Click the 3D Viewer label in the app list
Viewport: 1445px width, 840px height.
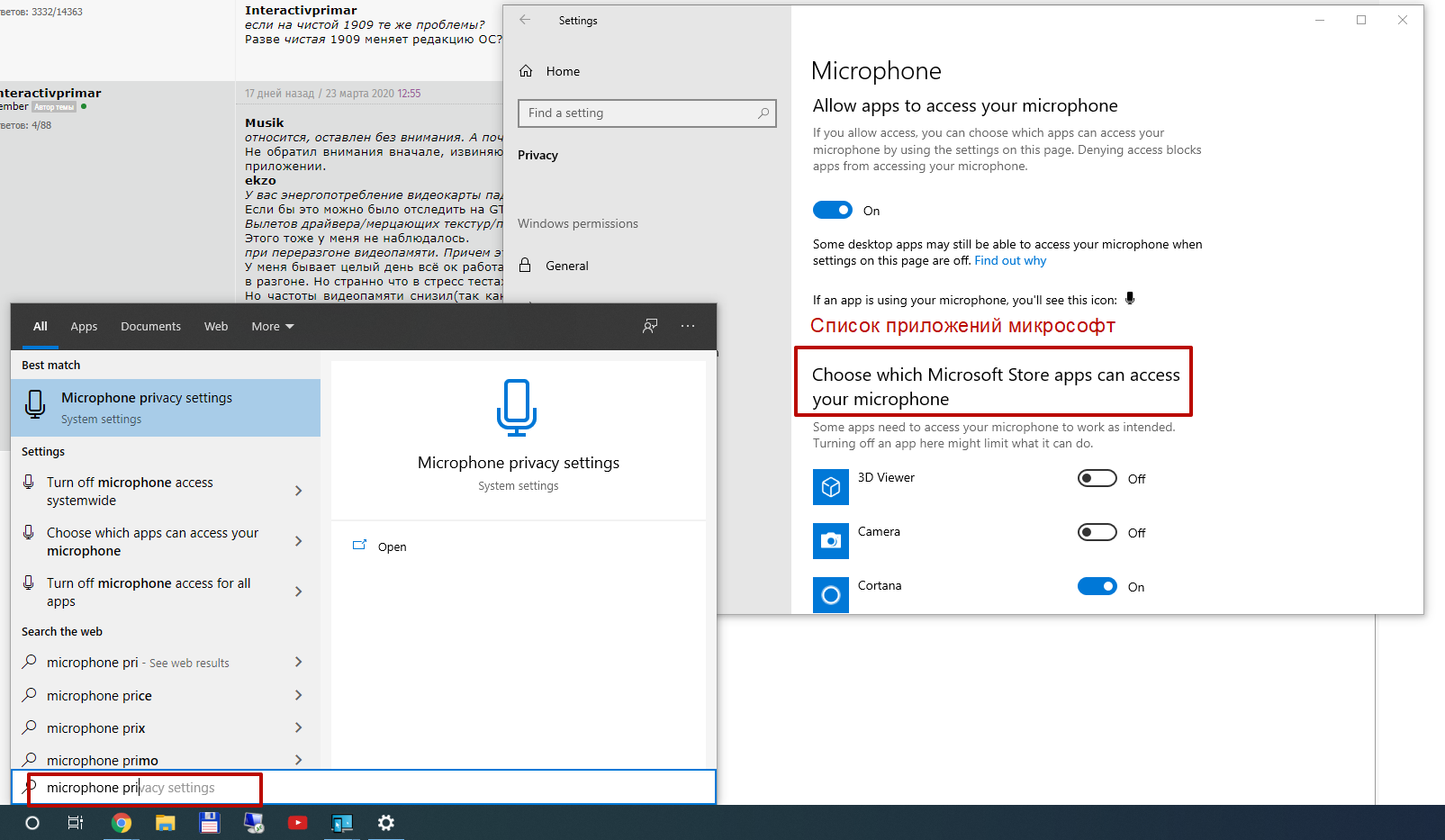pos(886,477)
